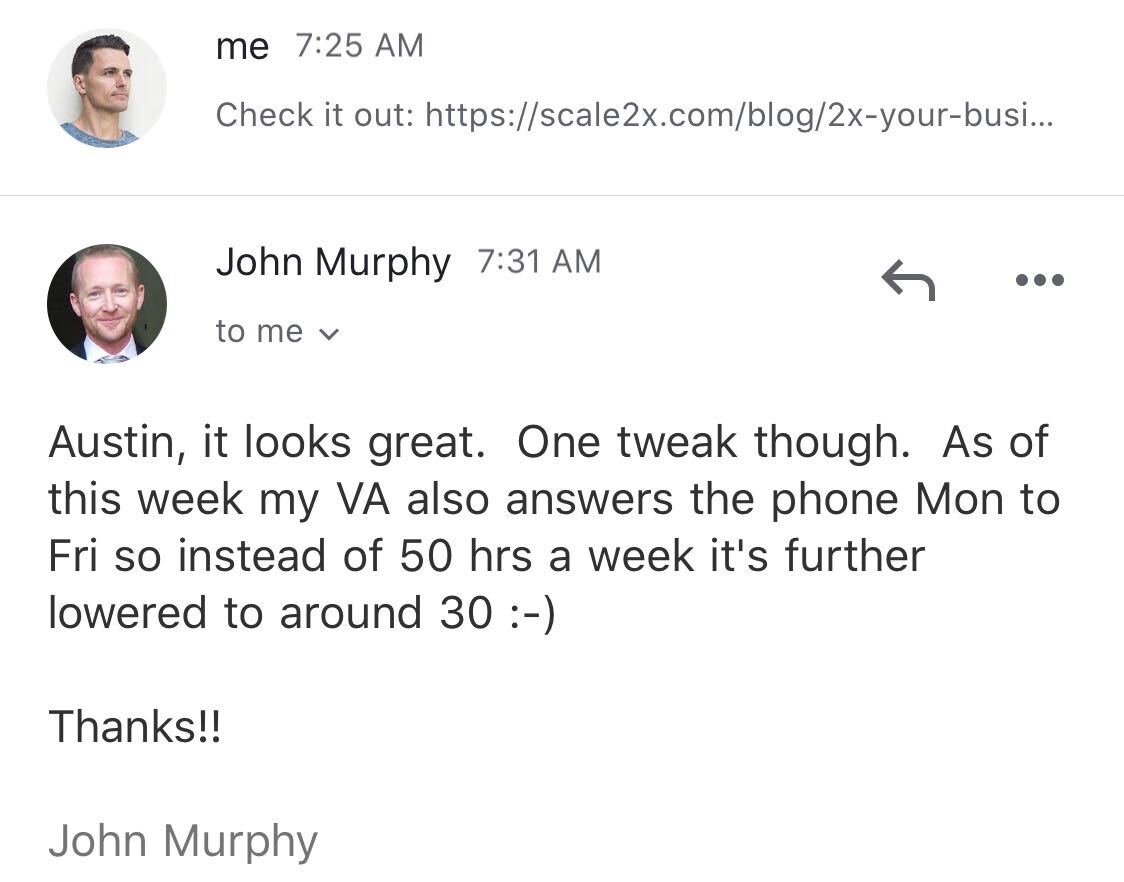Tap the divider between the two messages
The image size is (1124, 882).
[562, 195]
